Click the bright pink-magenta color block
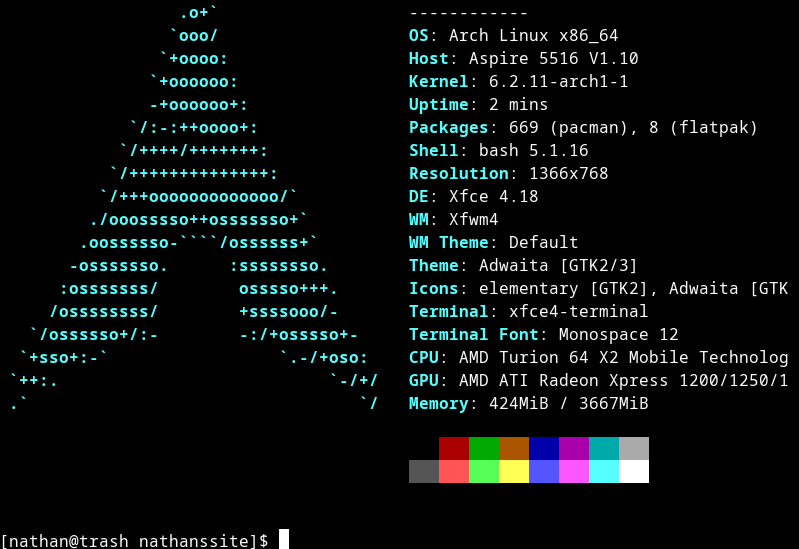Screen dimensions: 799x549 [574, 471]
